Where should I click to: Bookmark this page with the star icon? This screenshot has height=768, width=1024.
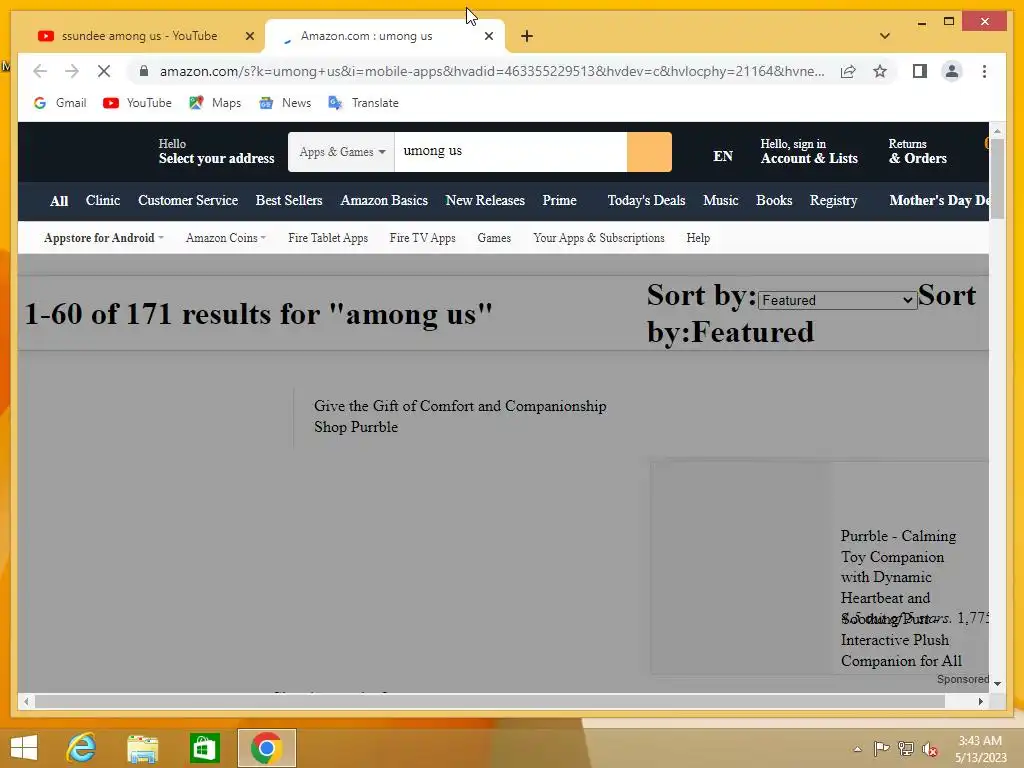(880, 71)
